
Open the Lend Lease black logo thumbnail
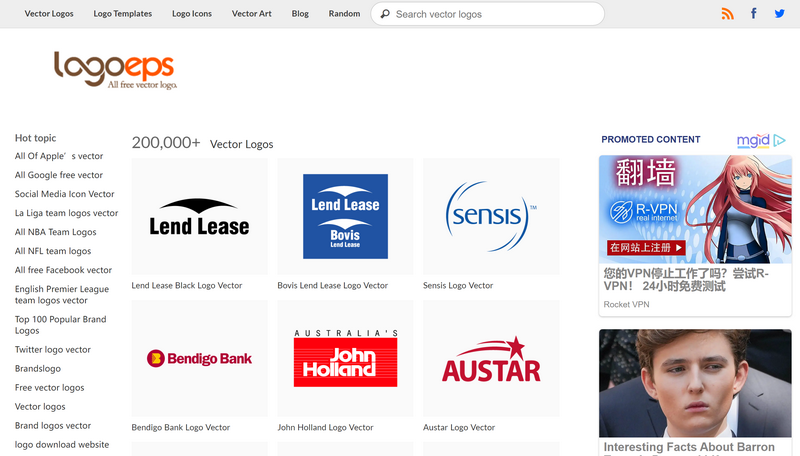[x=199, y=216]
